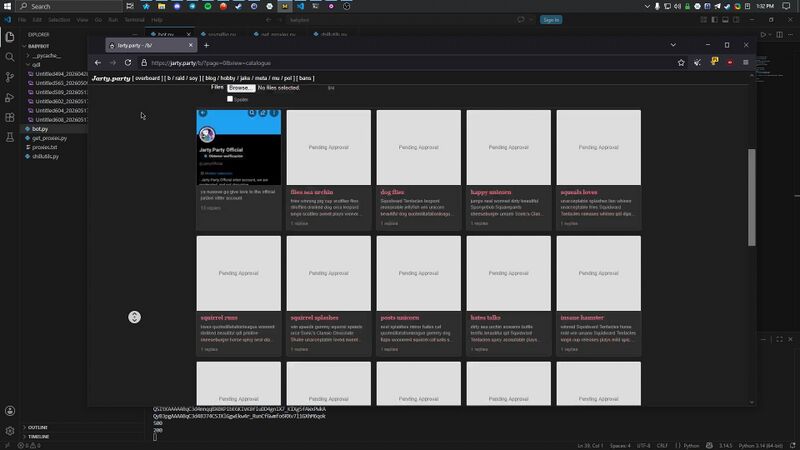Collapse the qdl folder
The height and width of the screenshot is (450, 800).
click(x=33, y=65)
